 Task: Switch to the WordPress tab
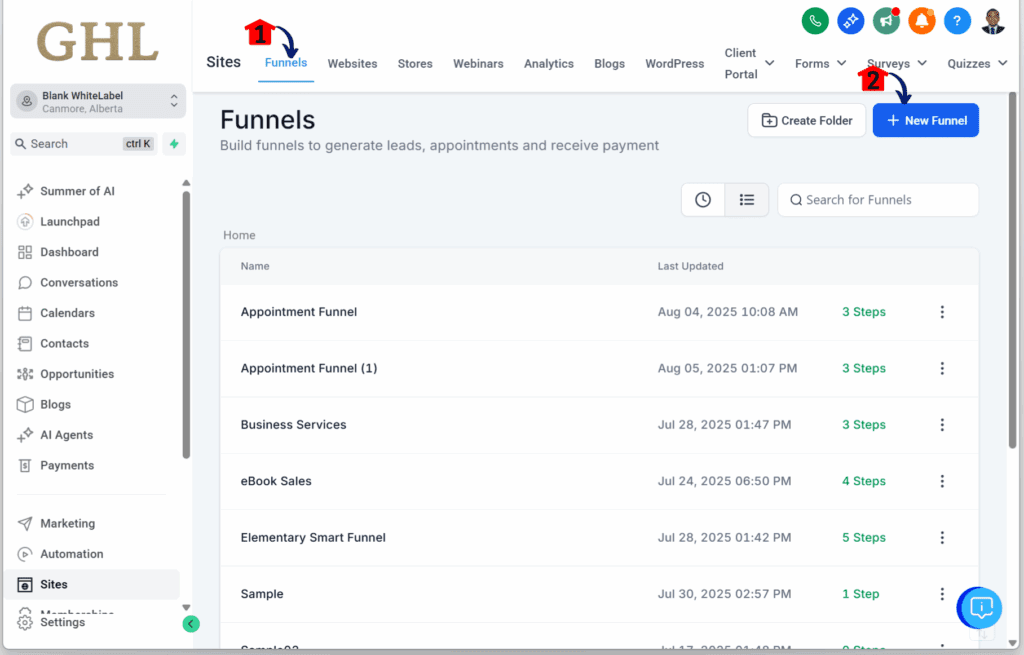click(x=675, y=63)
